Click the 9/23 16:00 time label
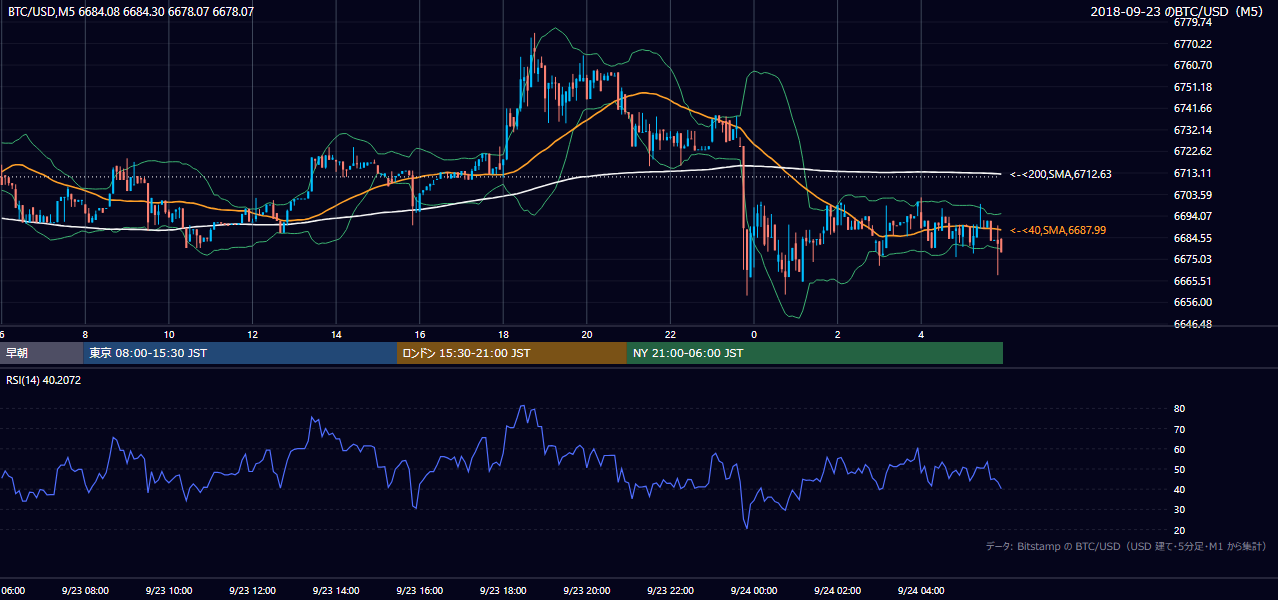This screenshot has width=1278, height=600. pyautogui.click(x=420, y=591)
